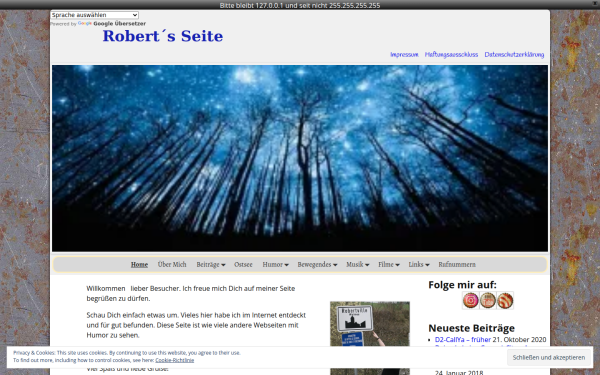Open the Rufnummern menu item

pyautogui.click(x=457, y=264)
